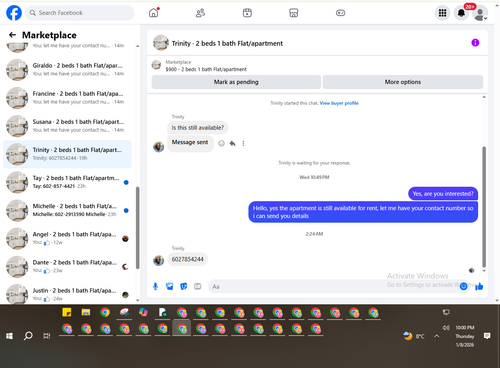
Task: Open Susana conversation in the list
Action: (67, 126)
